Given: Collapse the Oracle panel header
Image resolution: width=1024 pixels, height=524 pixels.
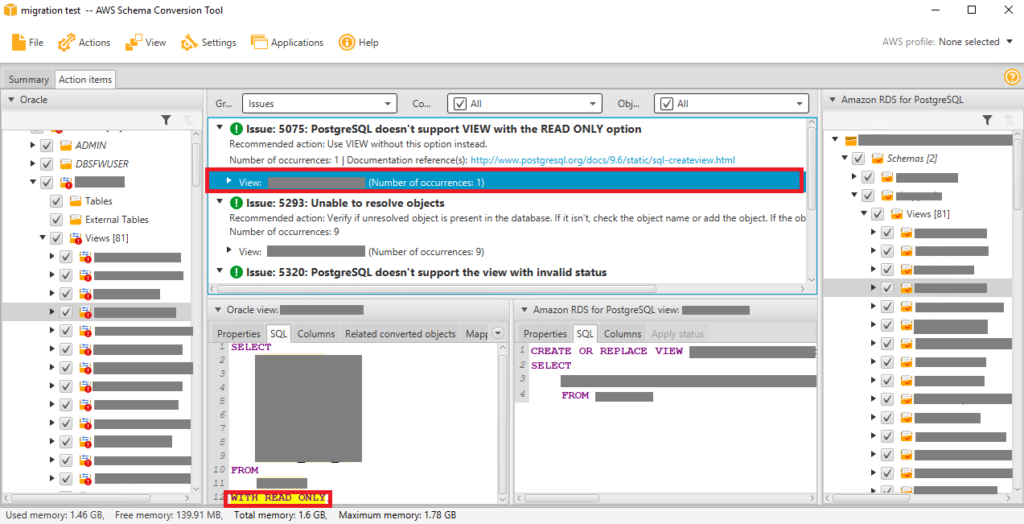Looking at the screenshot, I should (11, 100).
